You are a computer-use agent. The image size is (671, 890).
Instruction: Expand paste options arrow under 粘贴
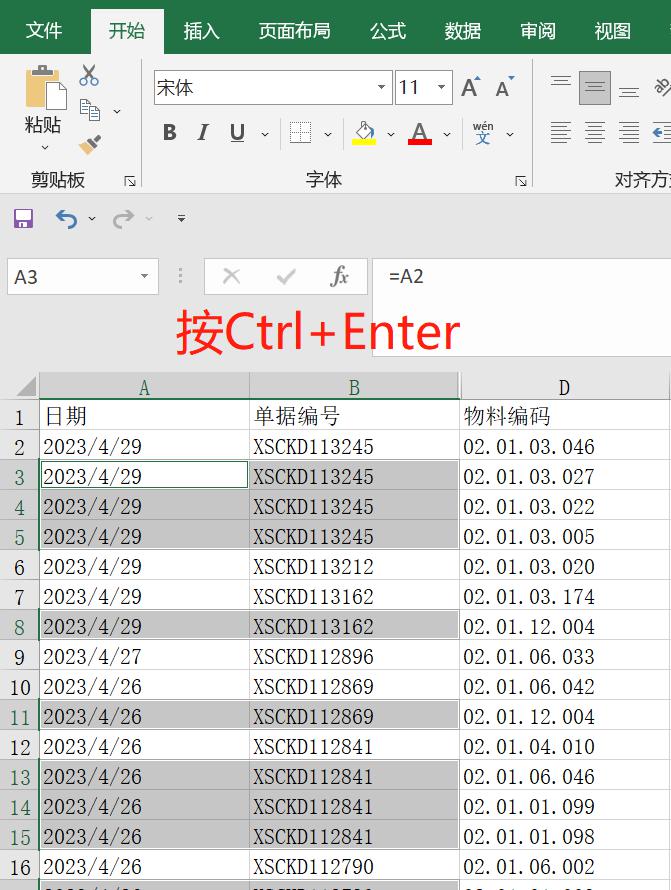45,148
